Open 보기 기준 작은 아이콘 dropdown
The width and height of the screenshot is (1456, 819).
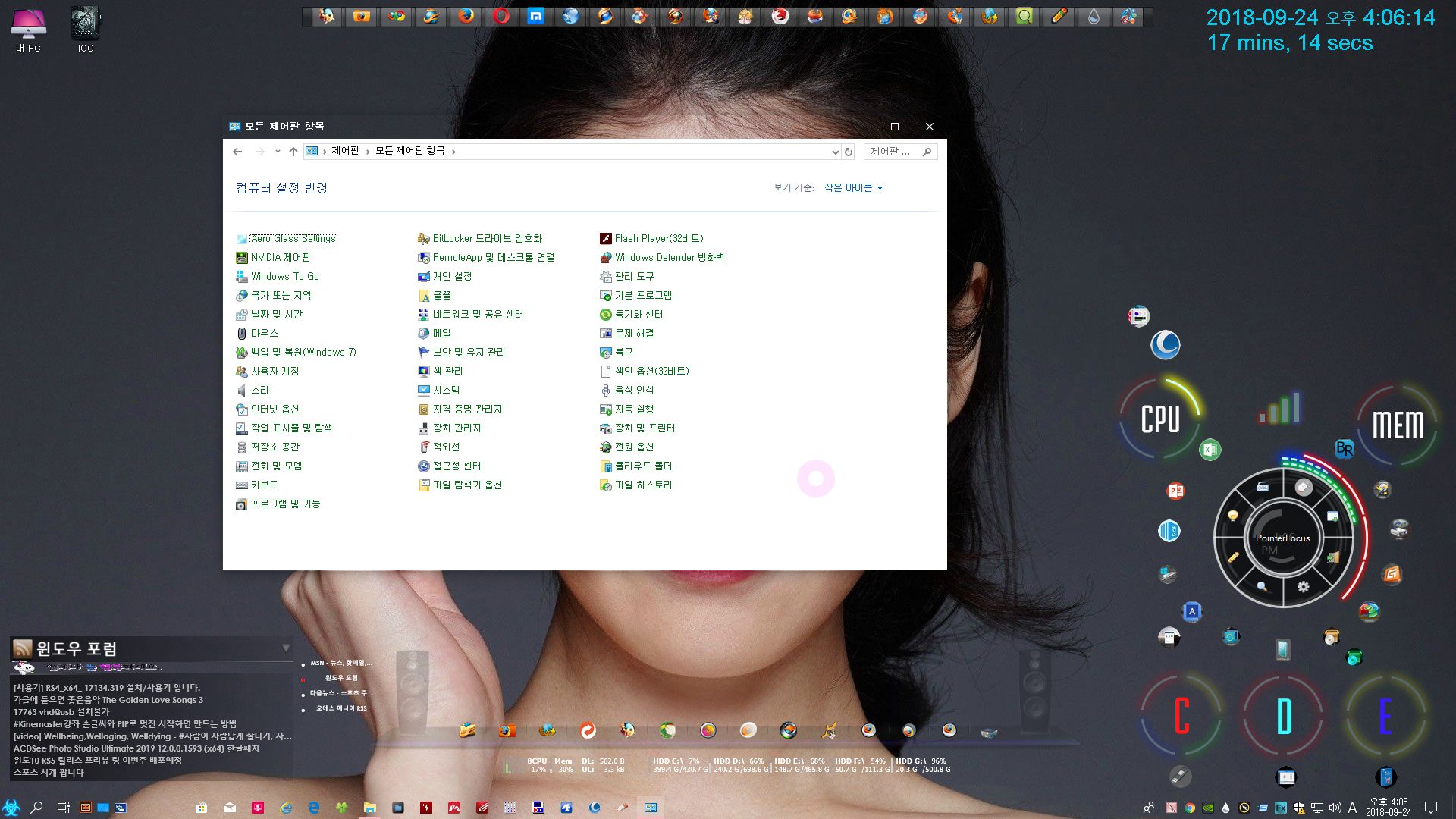click(x=853, y=187)
